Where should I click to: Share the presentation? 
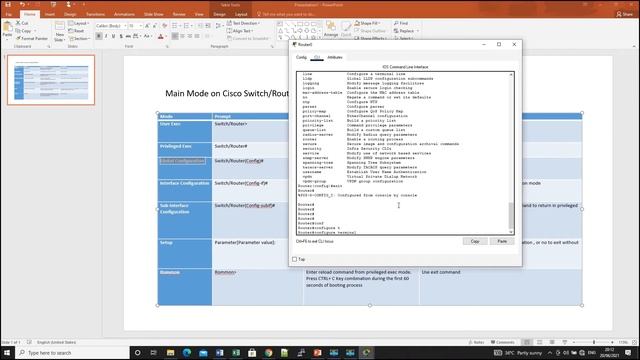pos(624,14)
